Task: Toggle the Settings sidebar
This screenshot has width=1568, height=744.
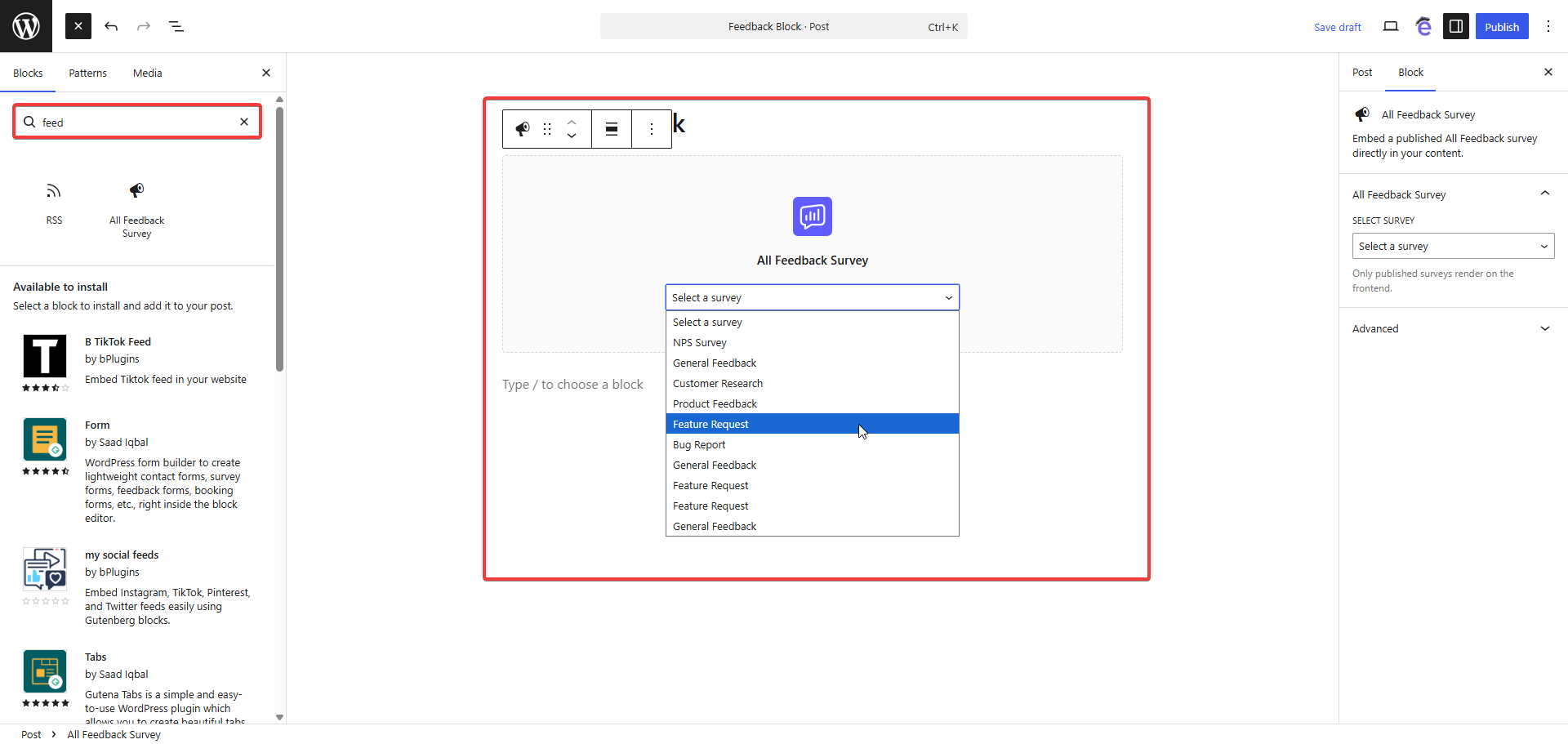Action: pos(1456,26)
